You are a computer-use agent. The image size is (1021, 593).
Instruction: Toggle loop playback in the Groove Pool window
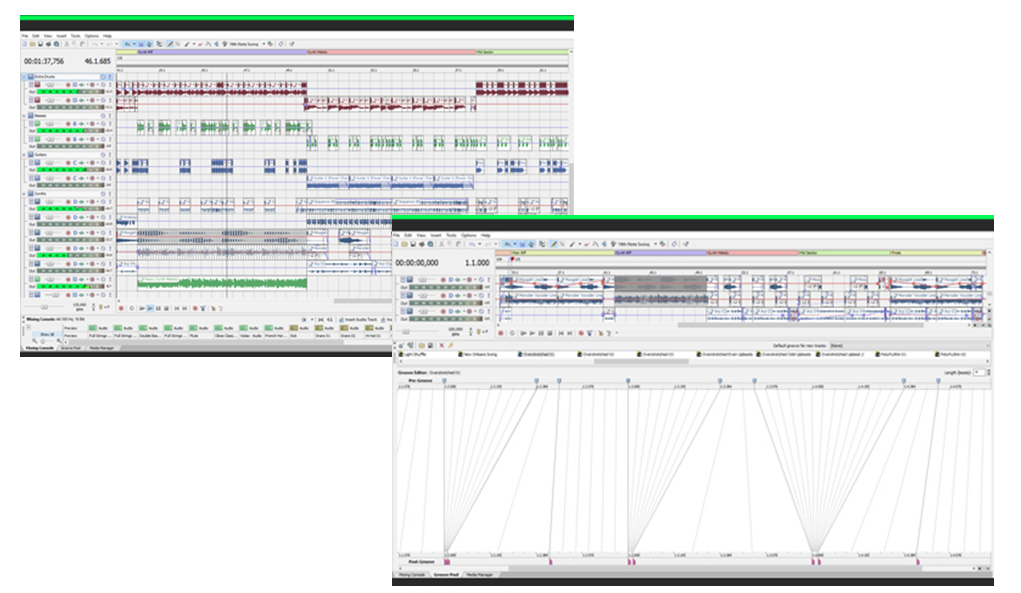pos(512,333)
